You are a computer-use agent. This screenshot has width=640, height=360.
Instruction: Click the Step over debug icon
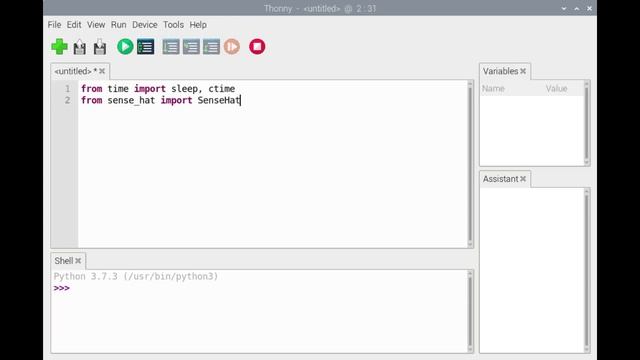pyautogui.click(x=171, y=47)
